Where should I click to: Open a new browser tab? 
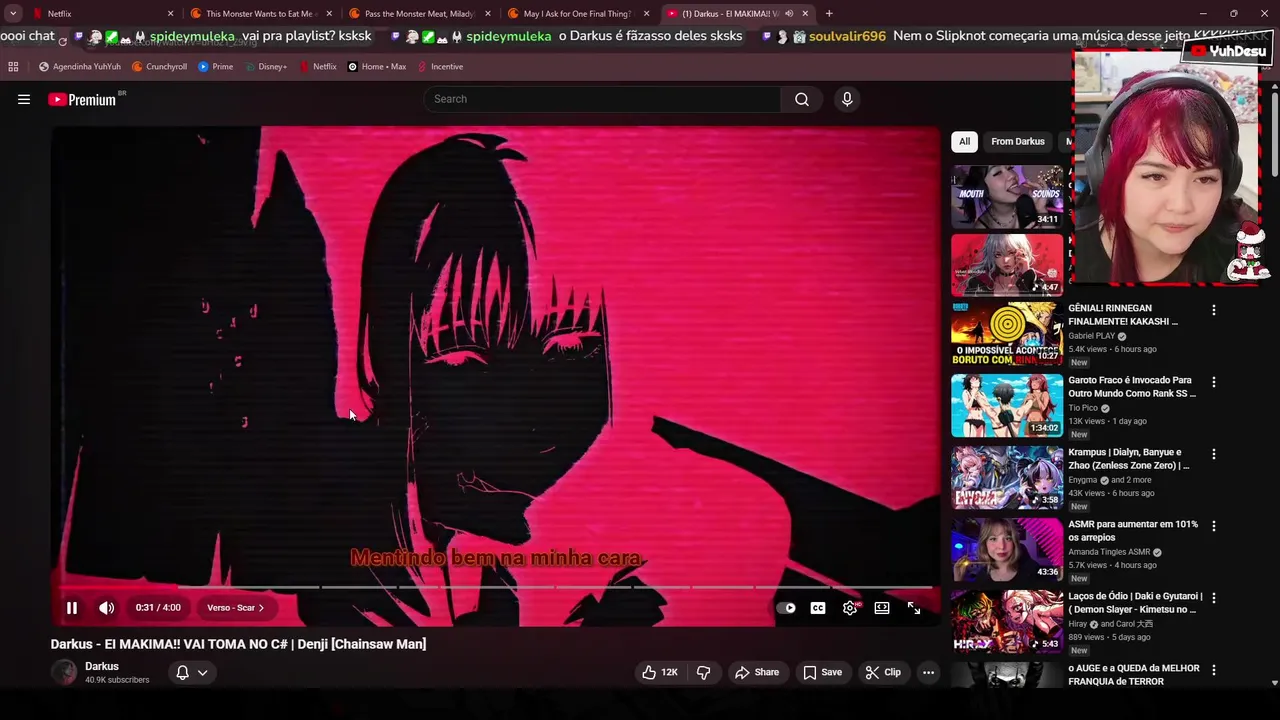tap(829, 14)
